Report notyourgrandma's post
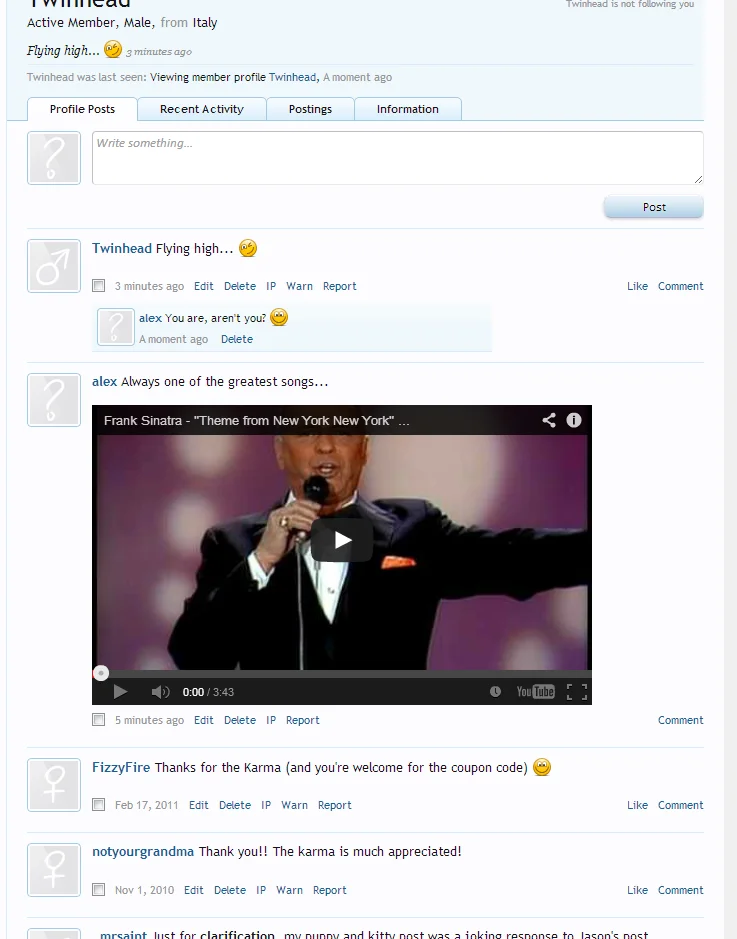This screenshot has height=939, width=737. [329, 890]
